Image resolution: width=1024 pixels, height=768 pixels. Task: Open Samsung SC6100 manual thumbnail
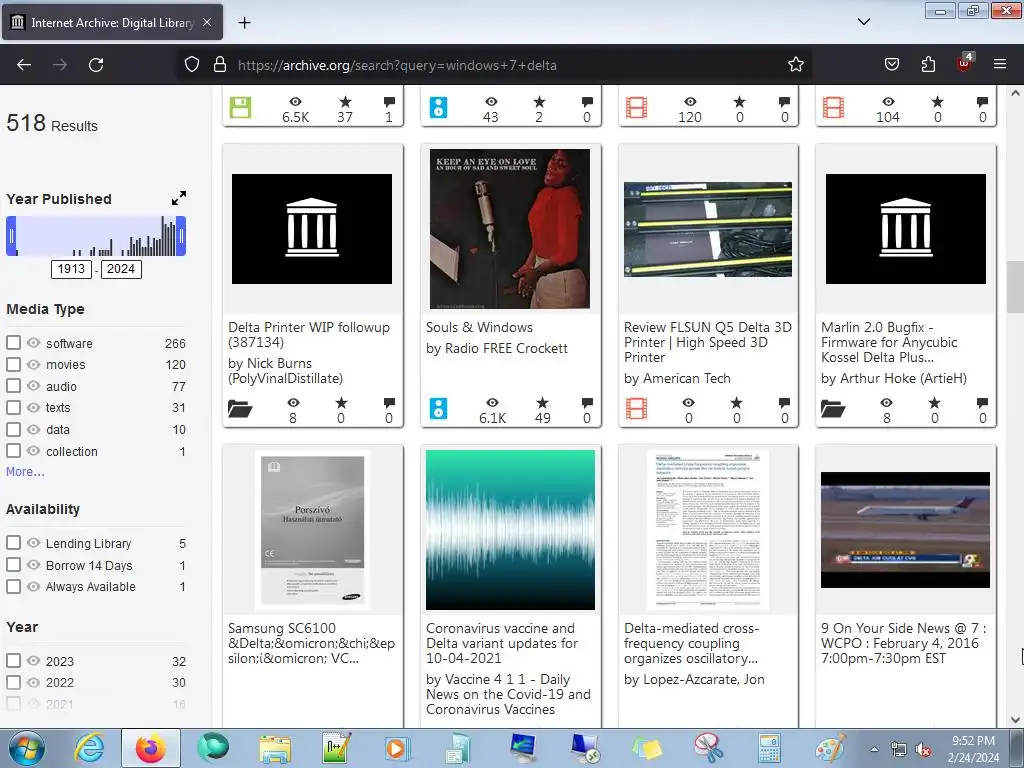click(x=312, y=530)
